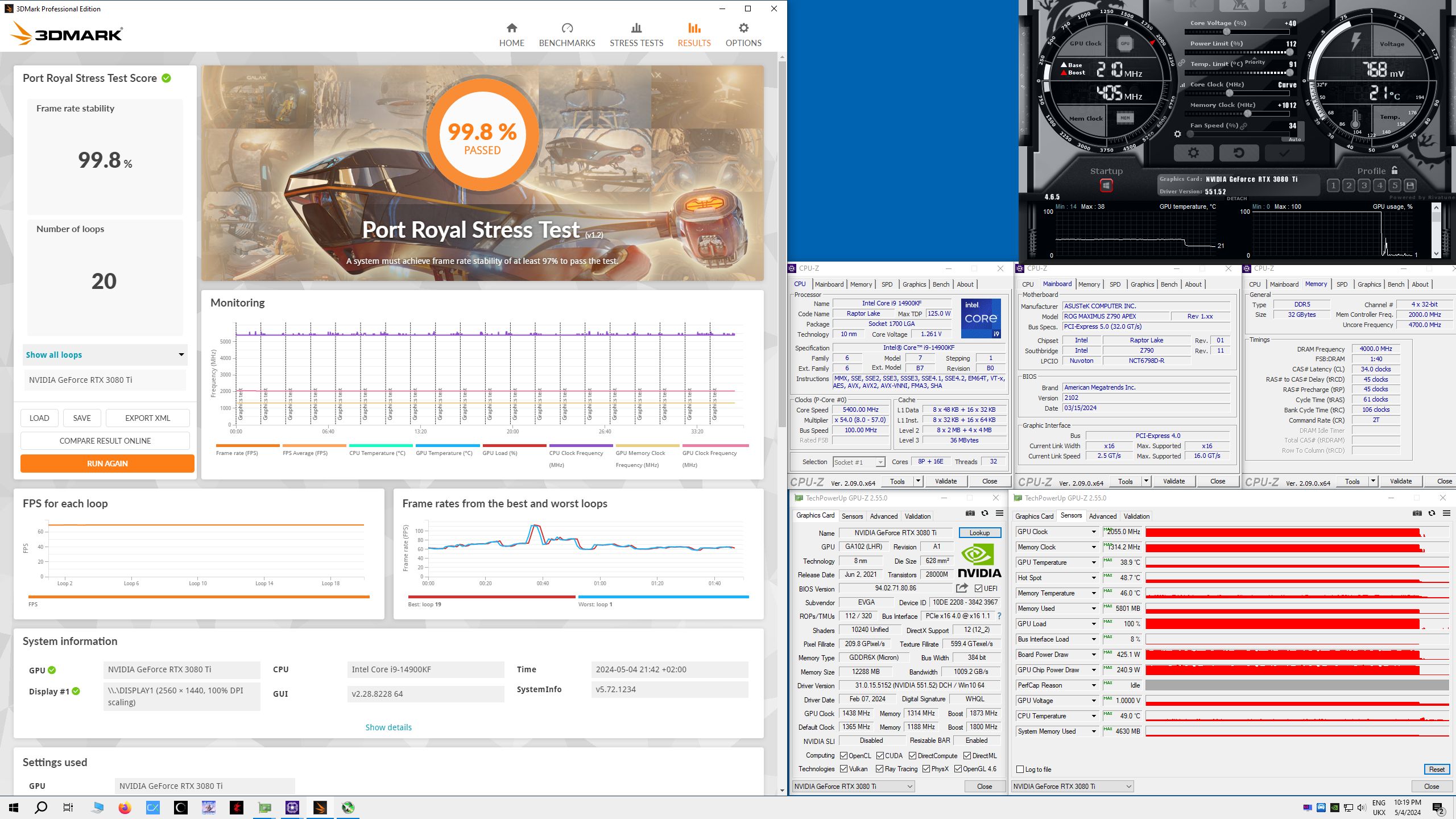This screenshot has height=819, width=1456.
Task: Toggle the UEFI checkbox in GPU-Z
Action: (978, 588)
